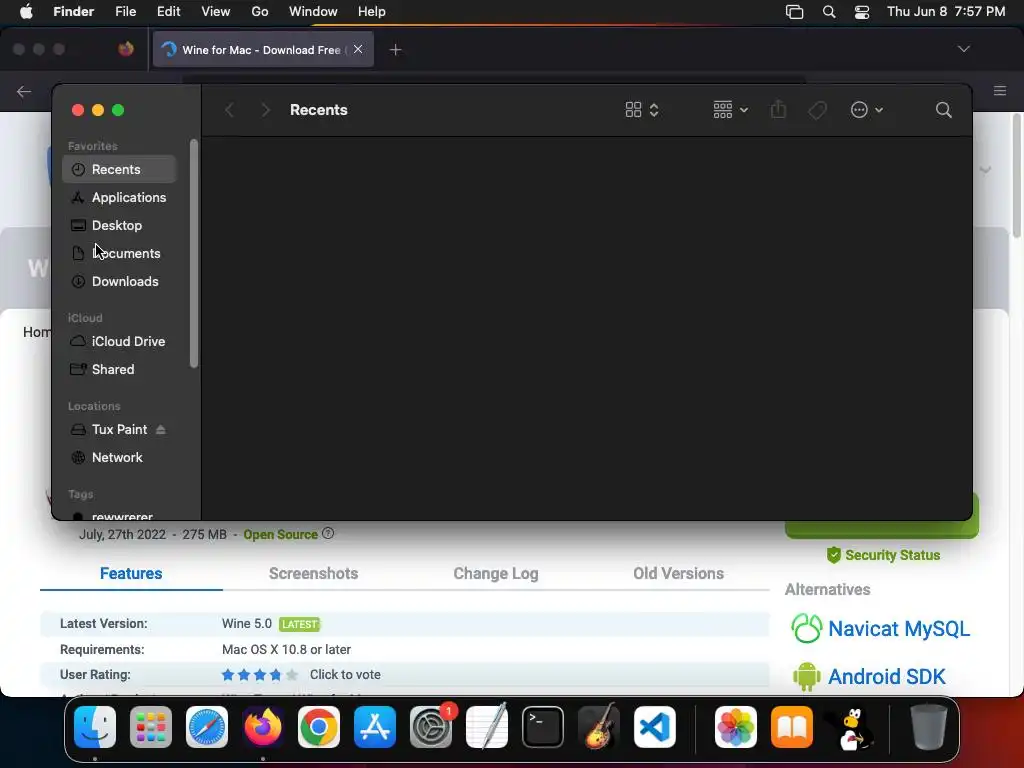
Task: Click the date and time in the menu bar
Action: coord(946,12)
